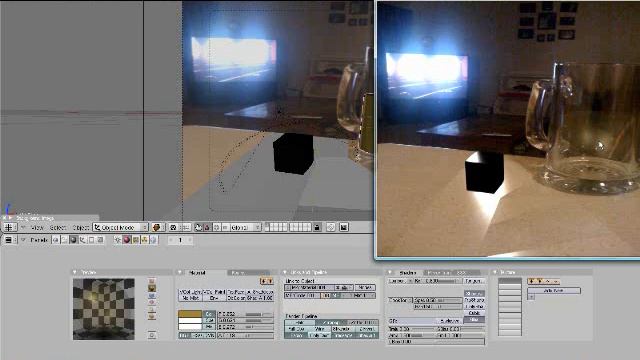Click the R red value slider
The height and width of the screenshot is (360, 640).
pyautogui.click(x=246, y=314)
